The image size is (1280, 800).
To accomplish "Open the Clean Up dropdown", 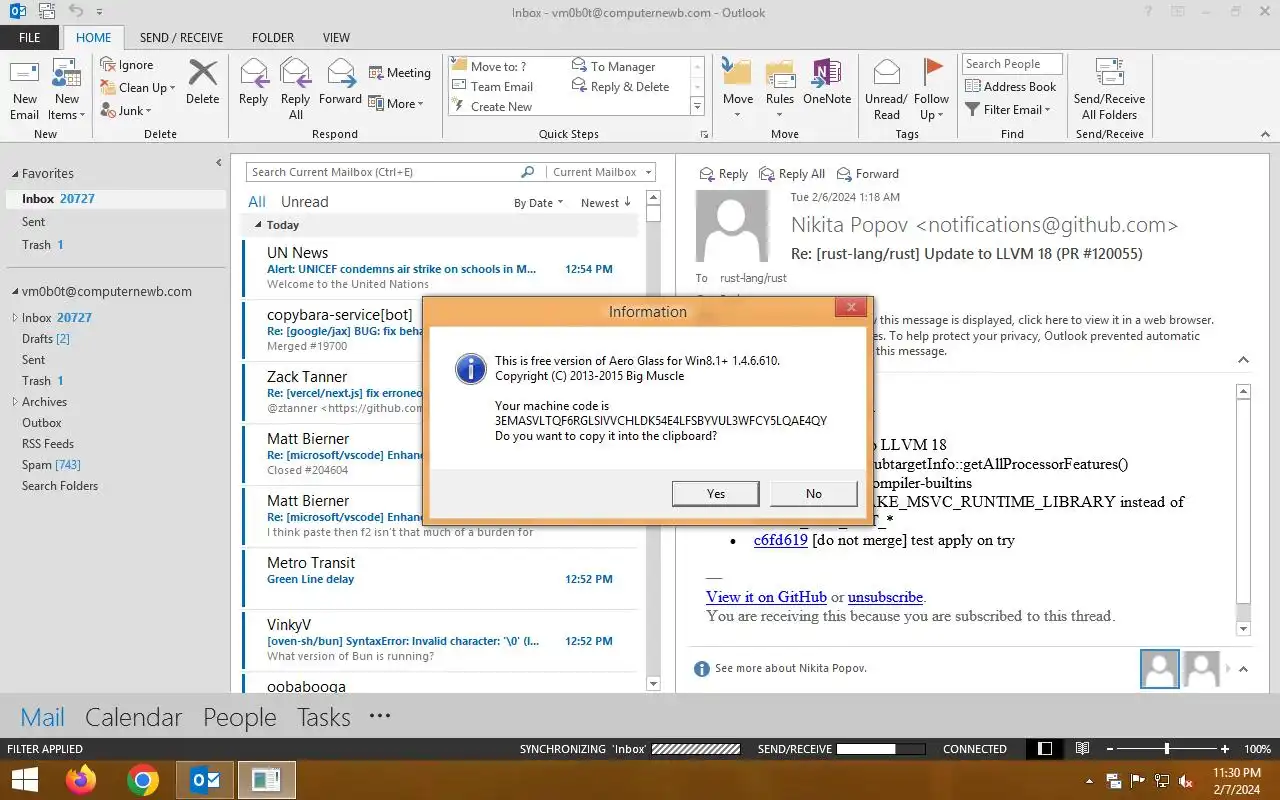I will coord(138,88).
